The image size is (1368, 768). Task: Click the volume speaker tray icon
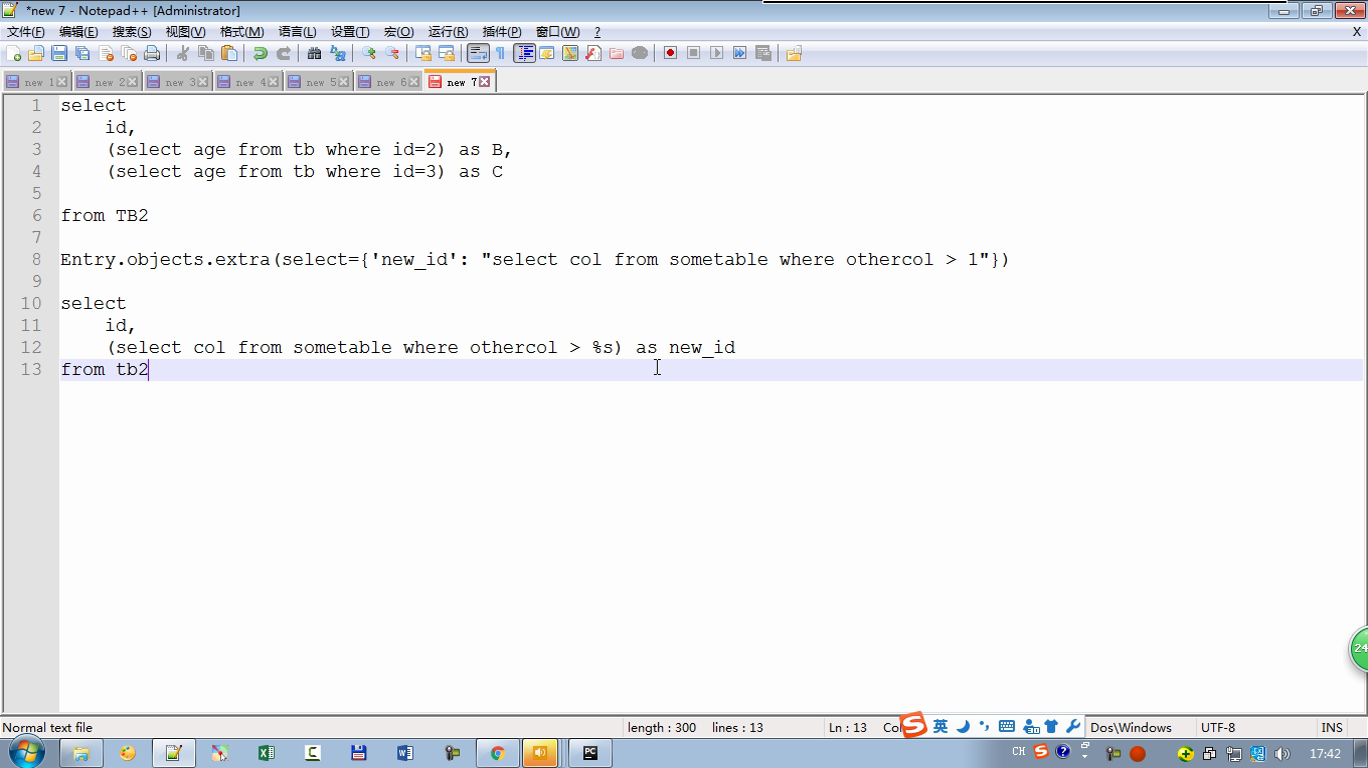click(x=1282, y=753)
